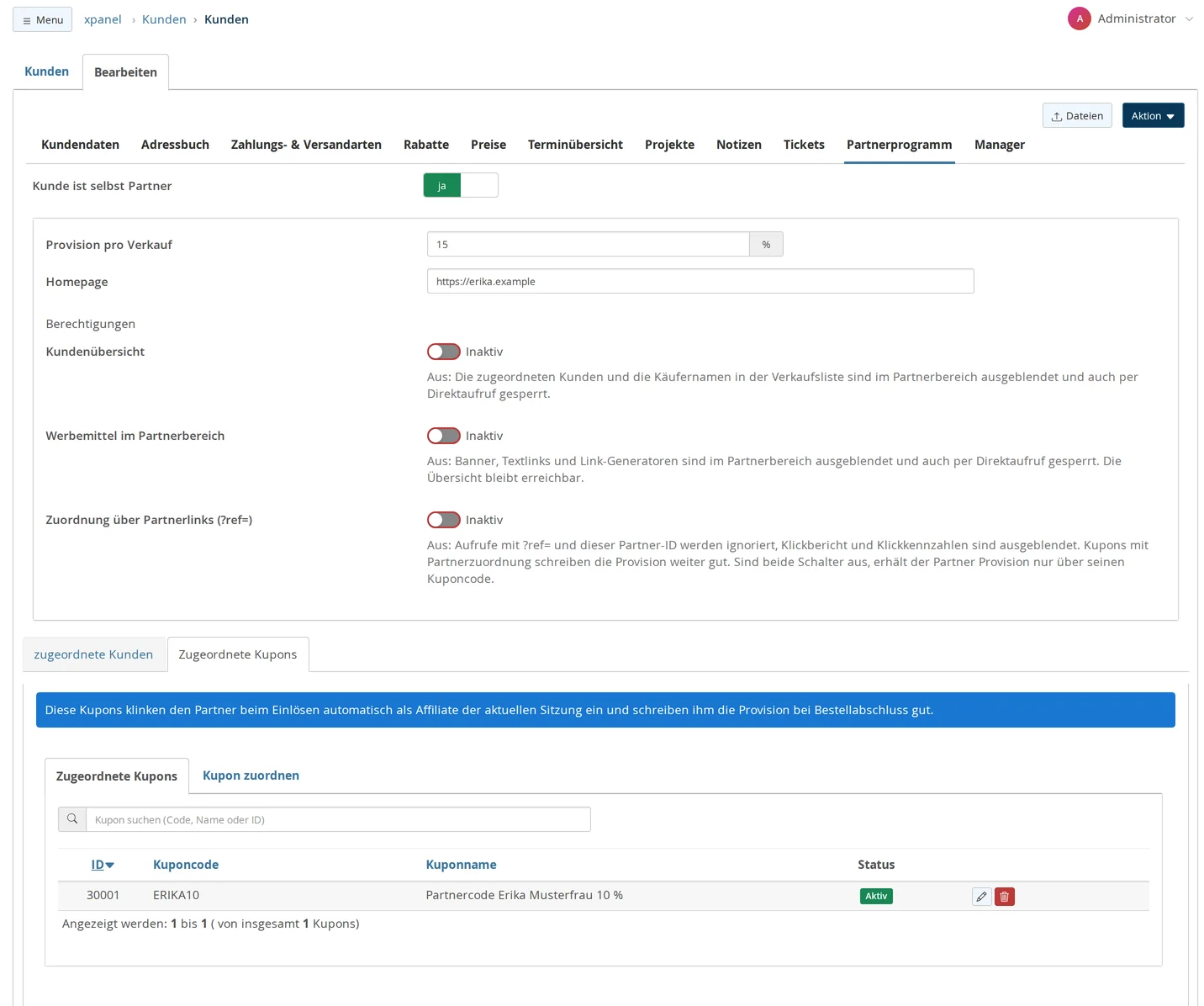Select the Bearbeiten tab

[x=125, y=72]
